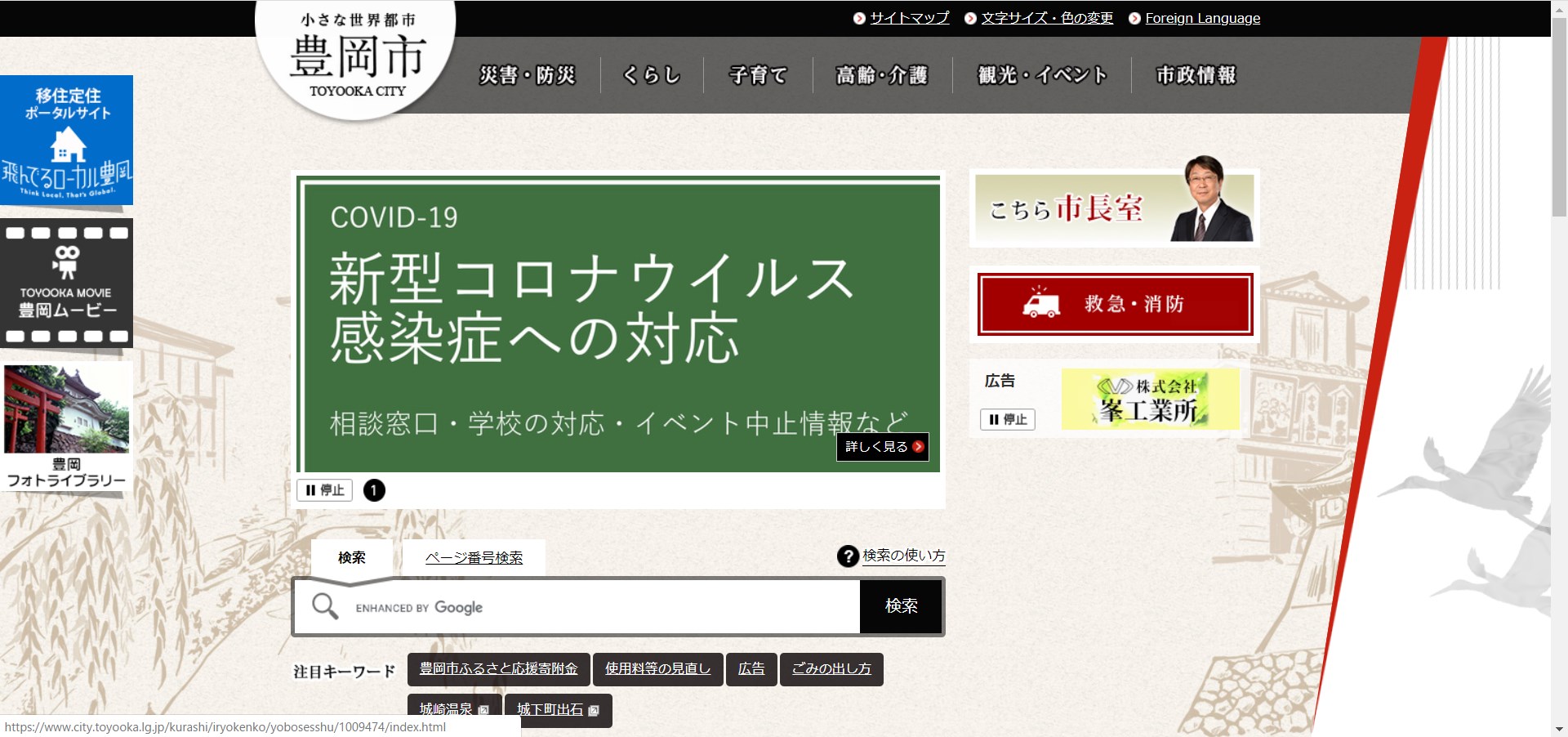This screenshot has height=737, width=1568.
Task: Expand the 観光・イベント navigation menu
Action: point(1042,75)
